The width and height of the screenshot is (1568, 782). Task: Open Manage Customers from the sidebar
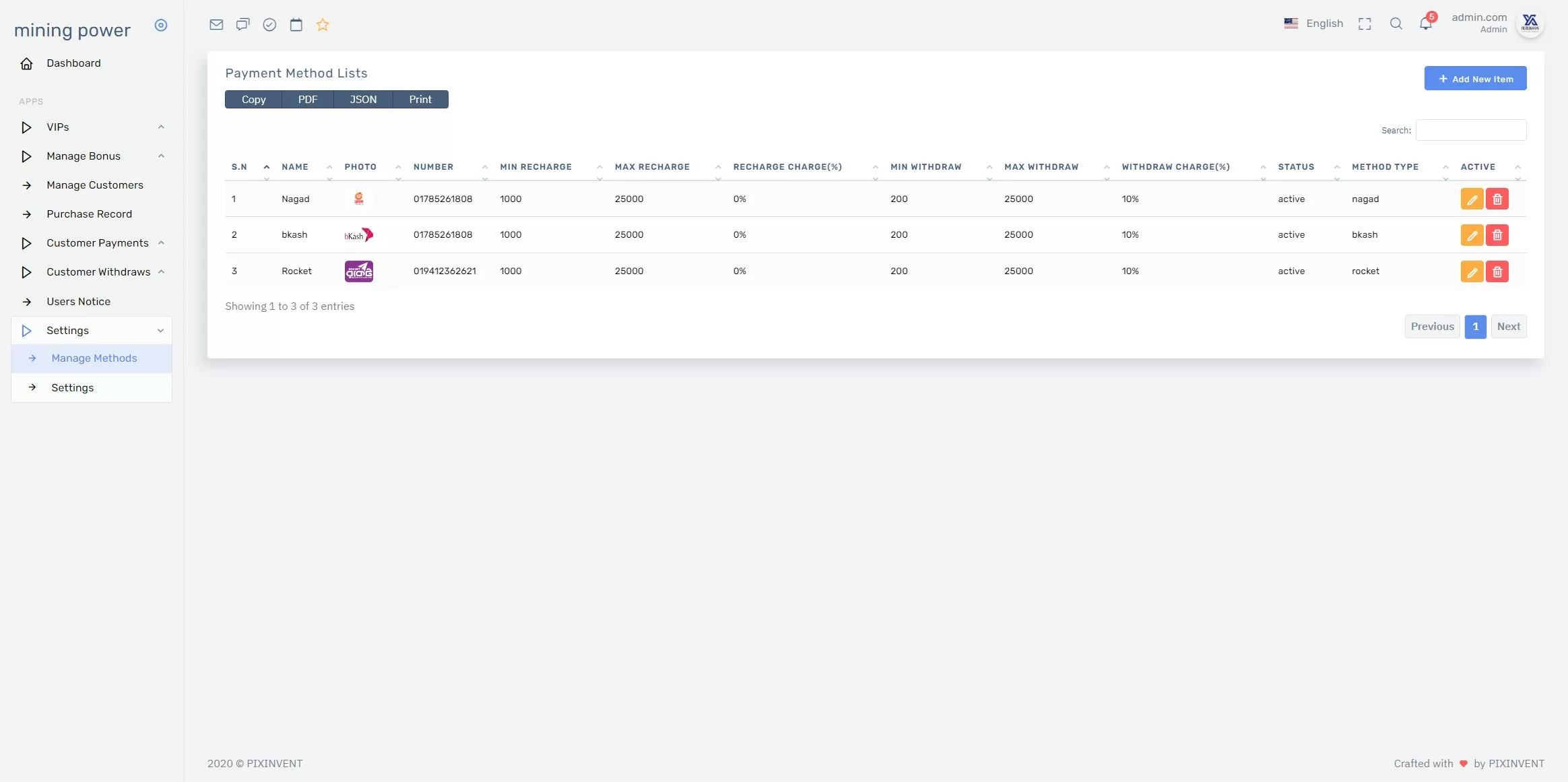(94, 185)
